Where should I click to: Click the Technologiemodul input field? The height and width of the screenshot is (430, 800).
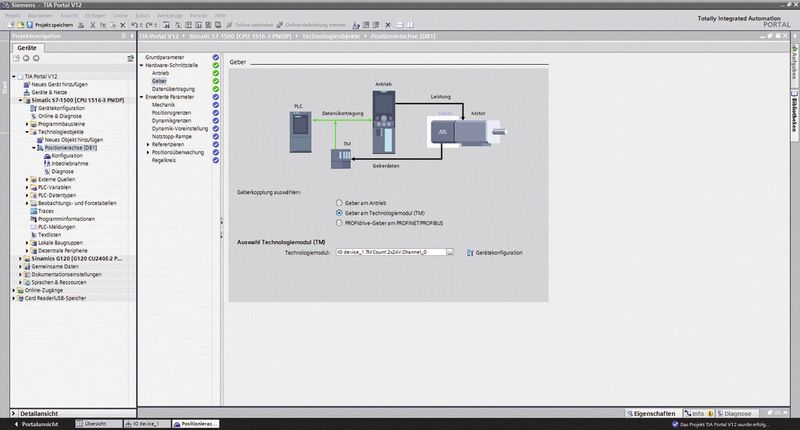390,252
